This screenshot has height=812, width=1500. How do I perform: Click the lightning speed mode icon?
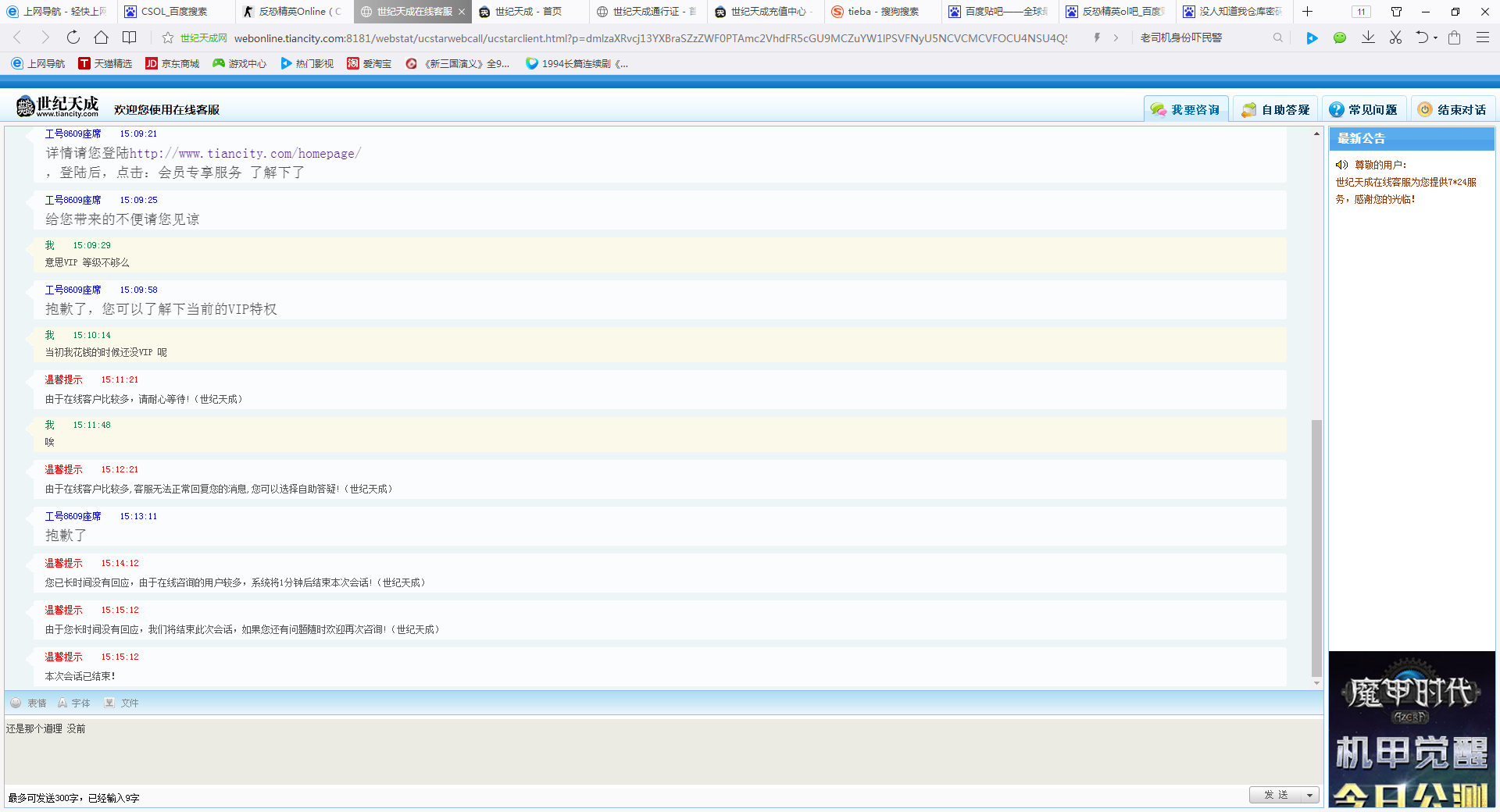click(1097, 37)
